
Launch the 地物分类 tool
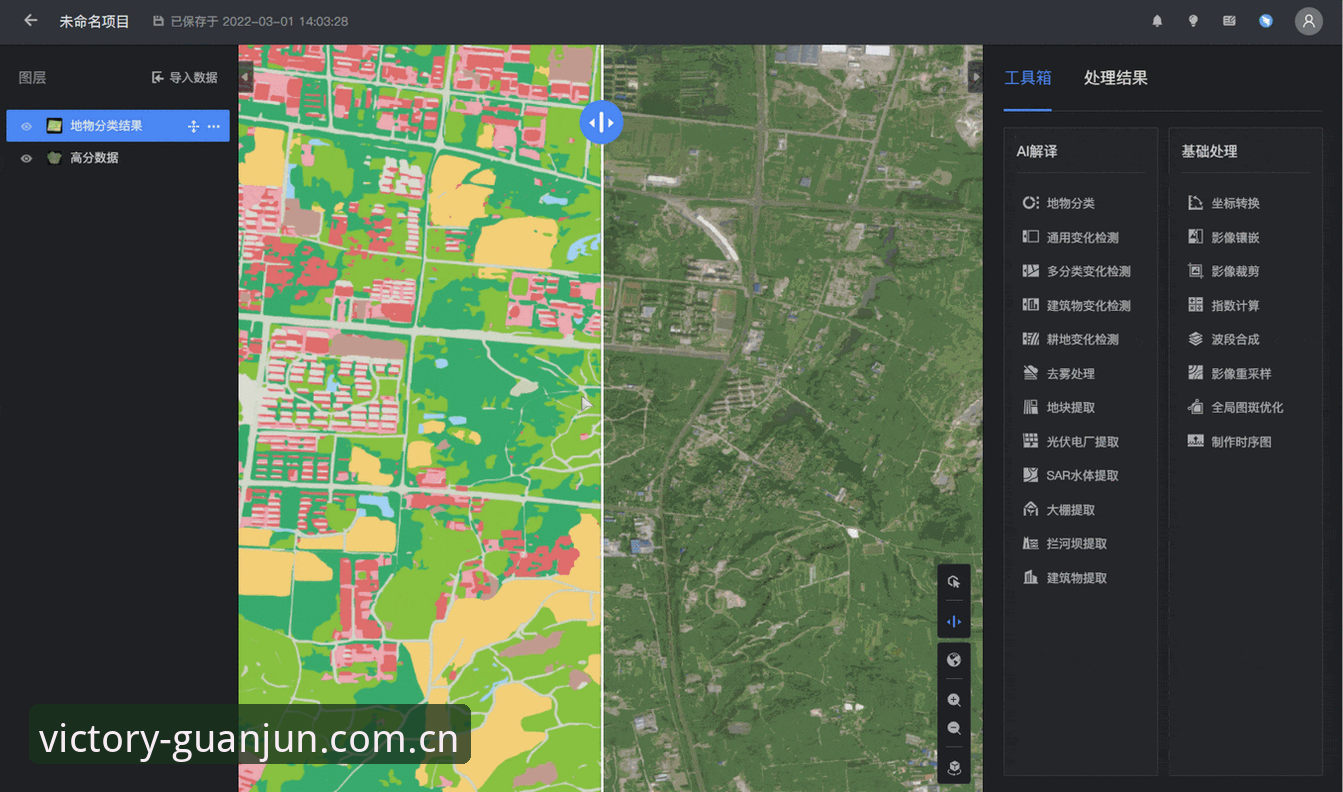coord(1059,203)
